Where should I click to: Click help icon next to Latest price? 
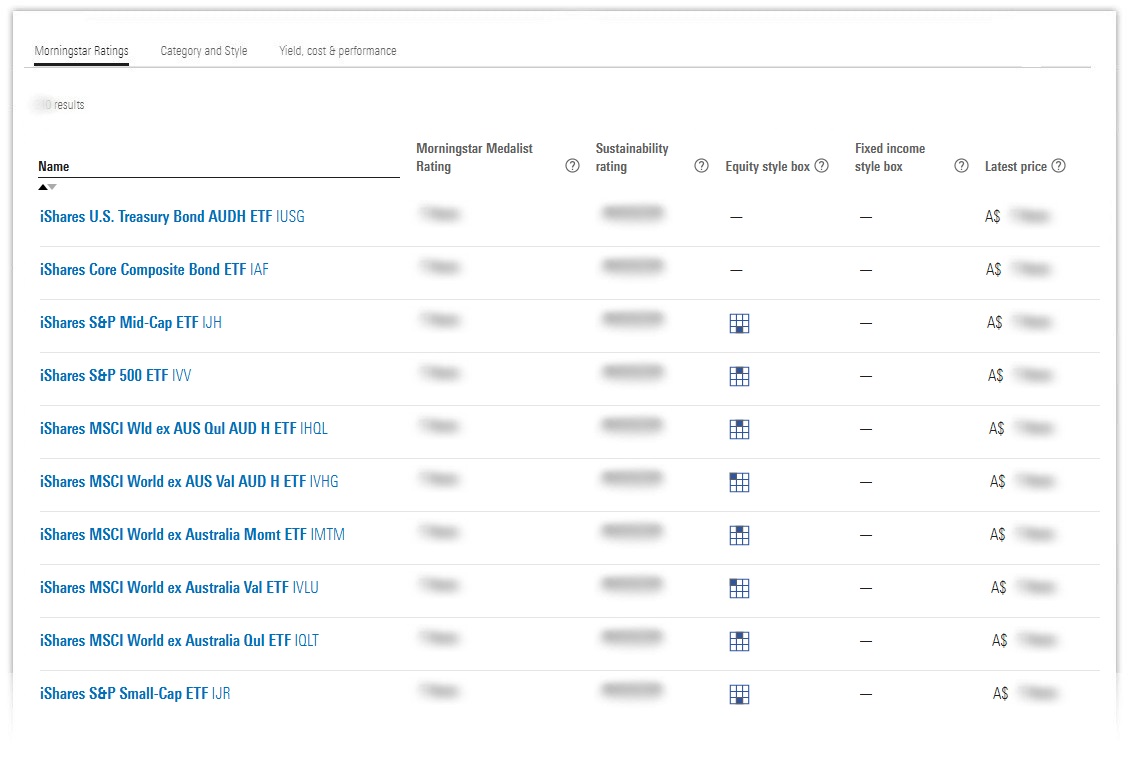(x=1059, y=166)
